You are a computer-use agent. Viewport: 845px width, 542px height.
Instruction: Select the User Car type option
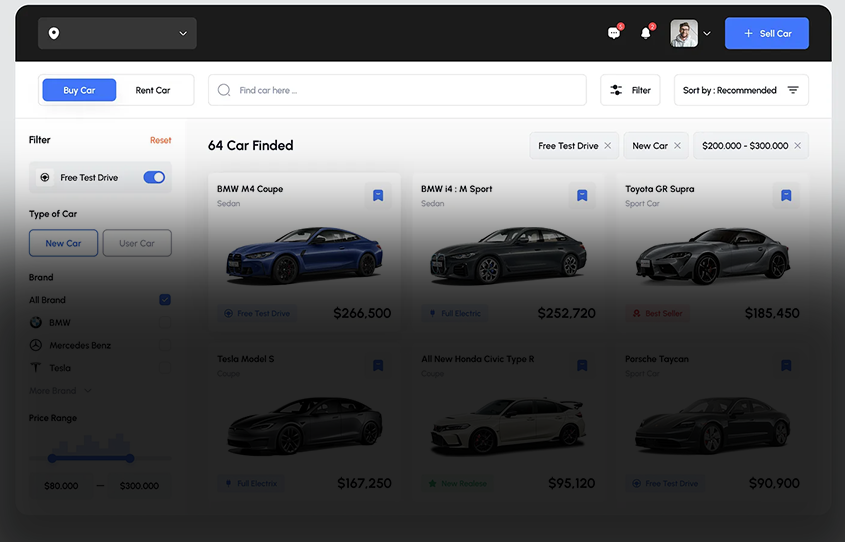click(x=137, y=243)
